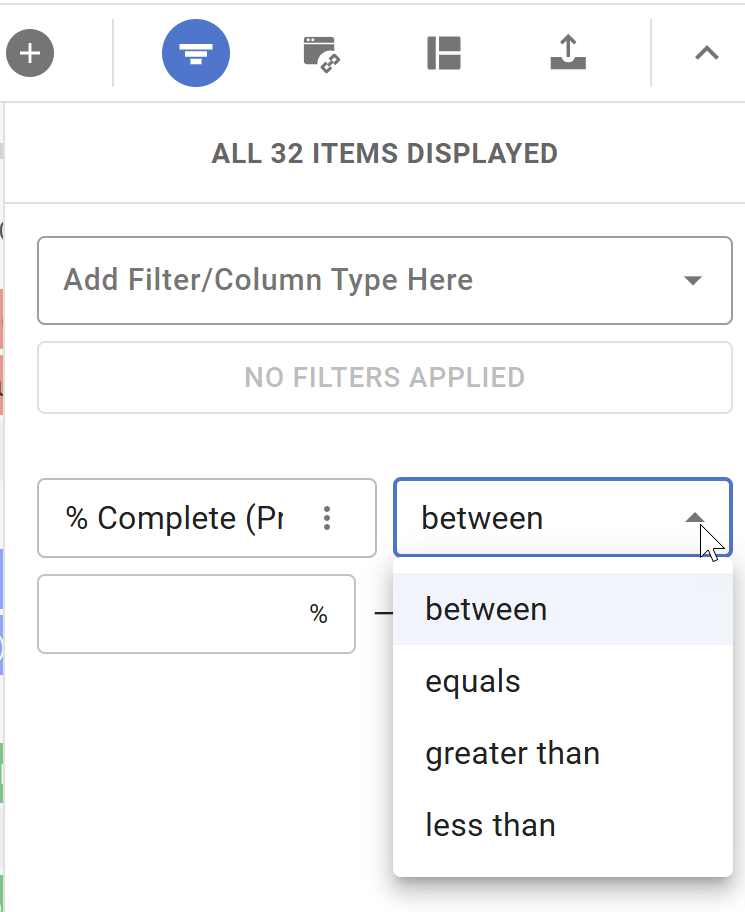745x912 pixels.
Task: Expand the % Complete (Pr field selector
Action: (180, 518)
